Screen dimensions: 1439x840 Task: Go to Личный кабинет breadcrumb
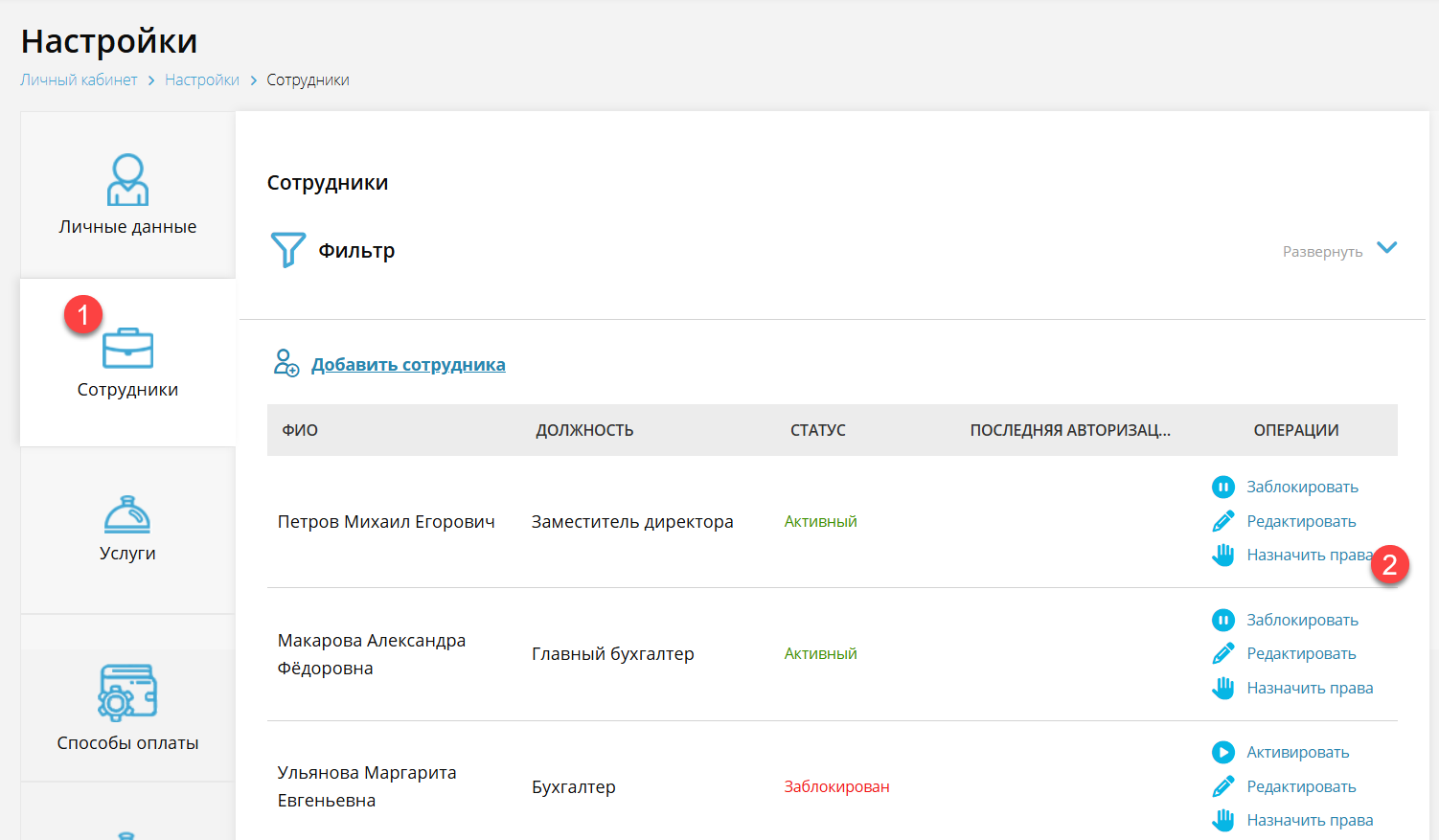click(79, 80)
